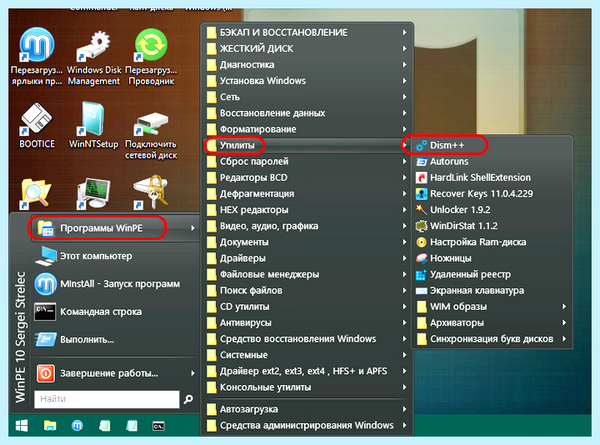600x445 pixels.
Task: Open Экранная клавиатура
Action: click(492, 290)
